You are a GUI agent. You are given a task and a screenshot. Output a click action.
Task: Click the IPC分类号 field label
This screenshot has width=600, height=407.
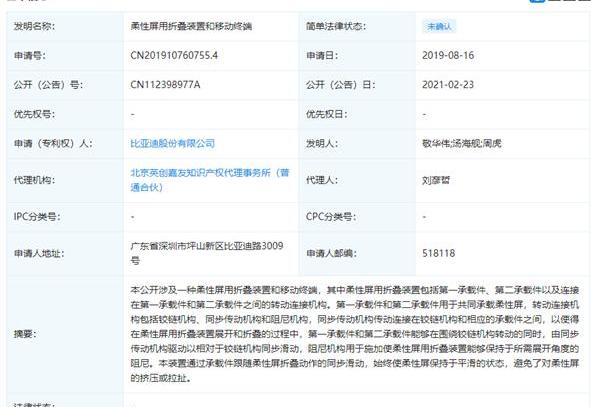click(x=37, y=217)
